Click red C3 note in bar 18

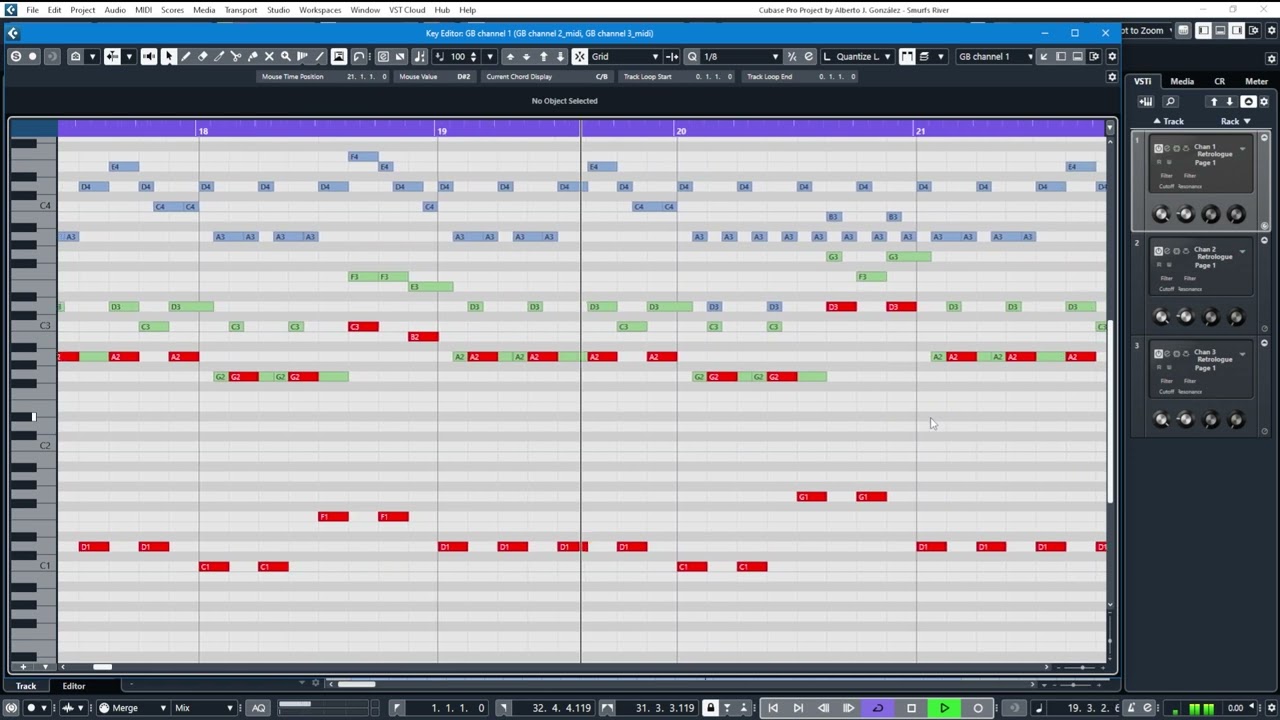click(363, 327)
